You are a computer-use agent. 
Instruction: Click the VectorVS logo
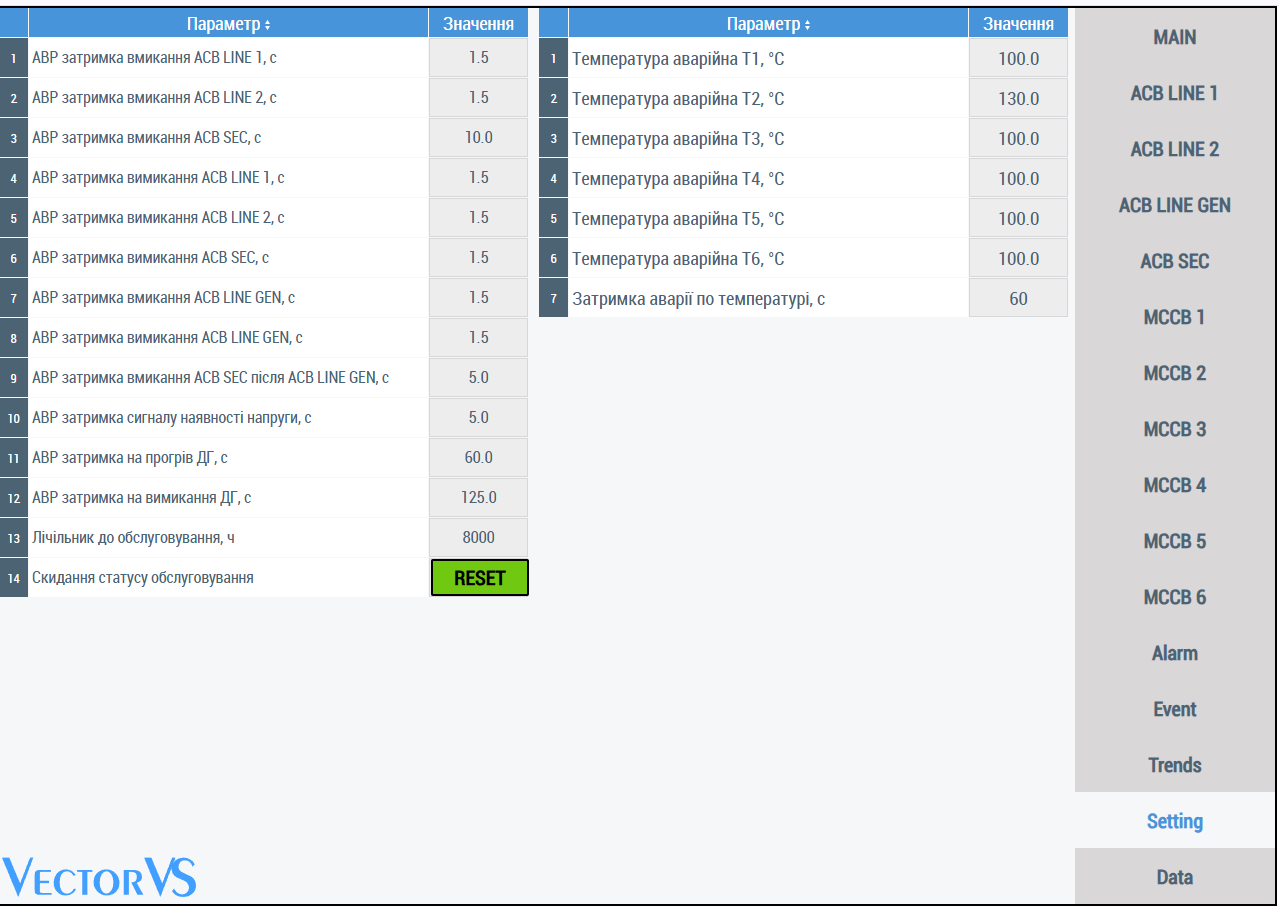tap(99, 877)
